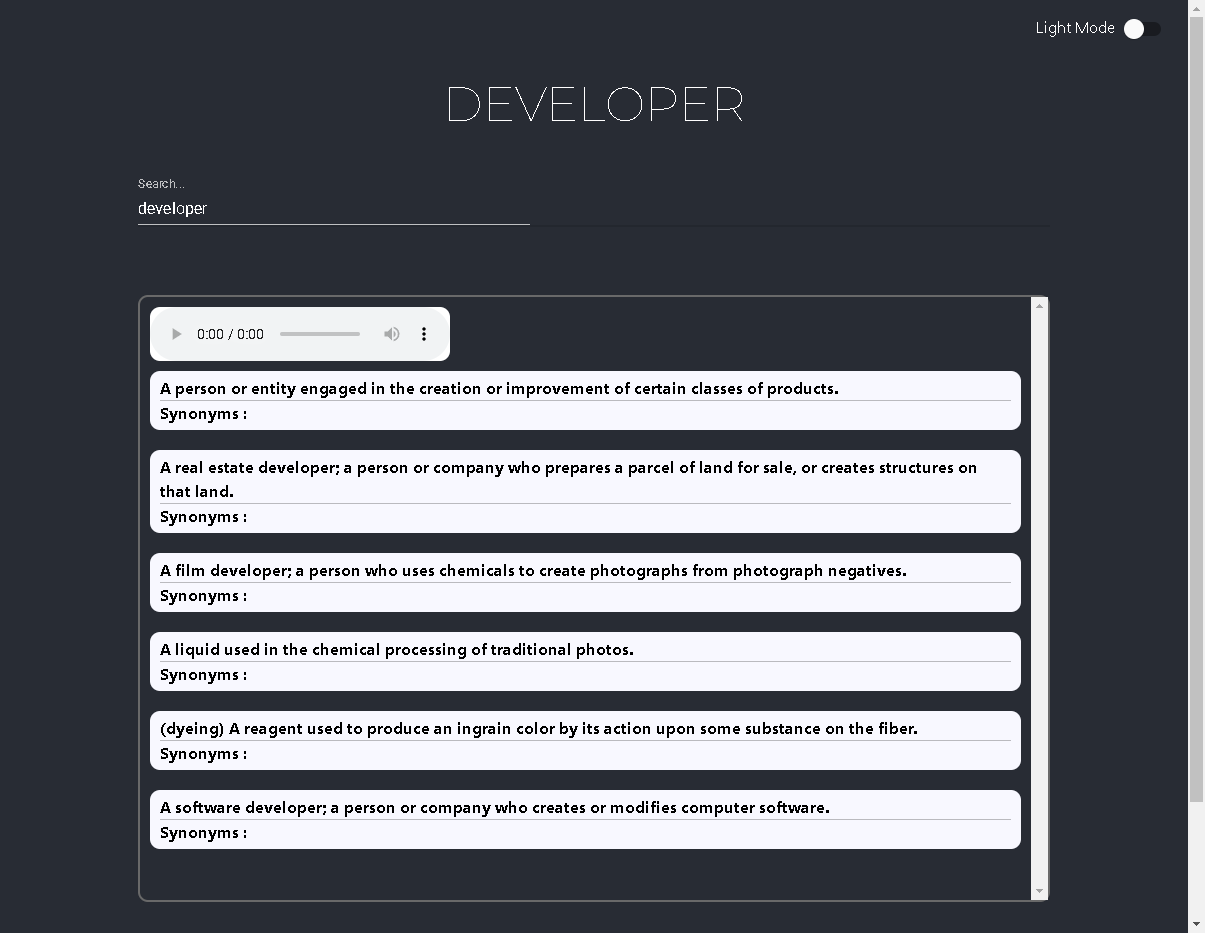Click Synonyms on the real estate developer definition
Image resolution: width=1205 pixels, height=933 pixels.
203,516
